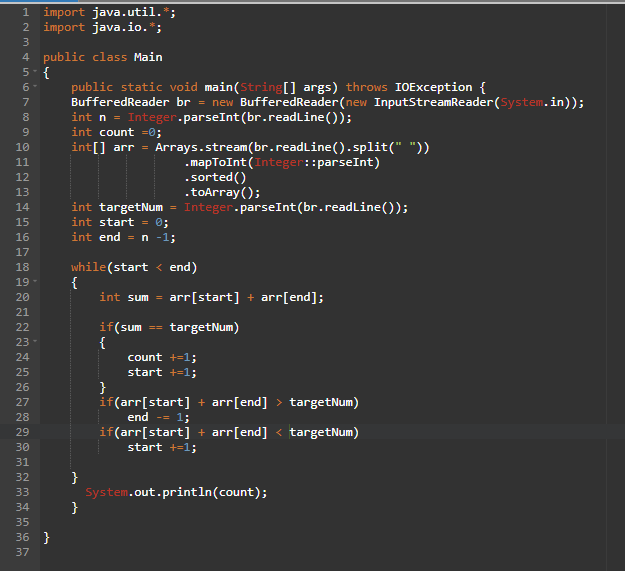Viewport: 625px width, 571px height.
Task: Collapse the while block fold at line 19
Action: point(35,281)
